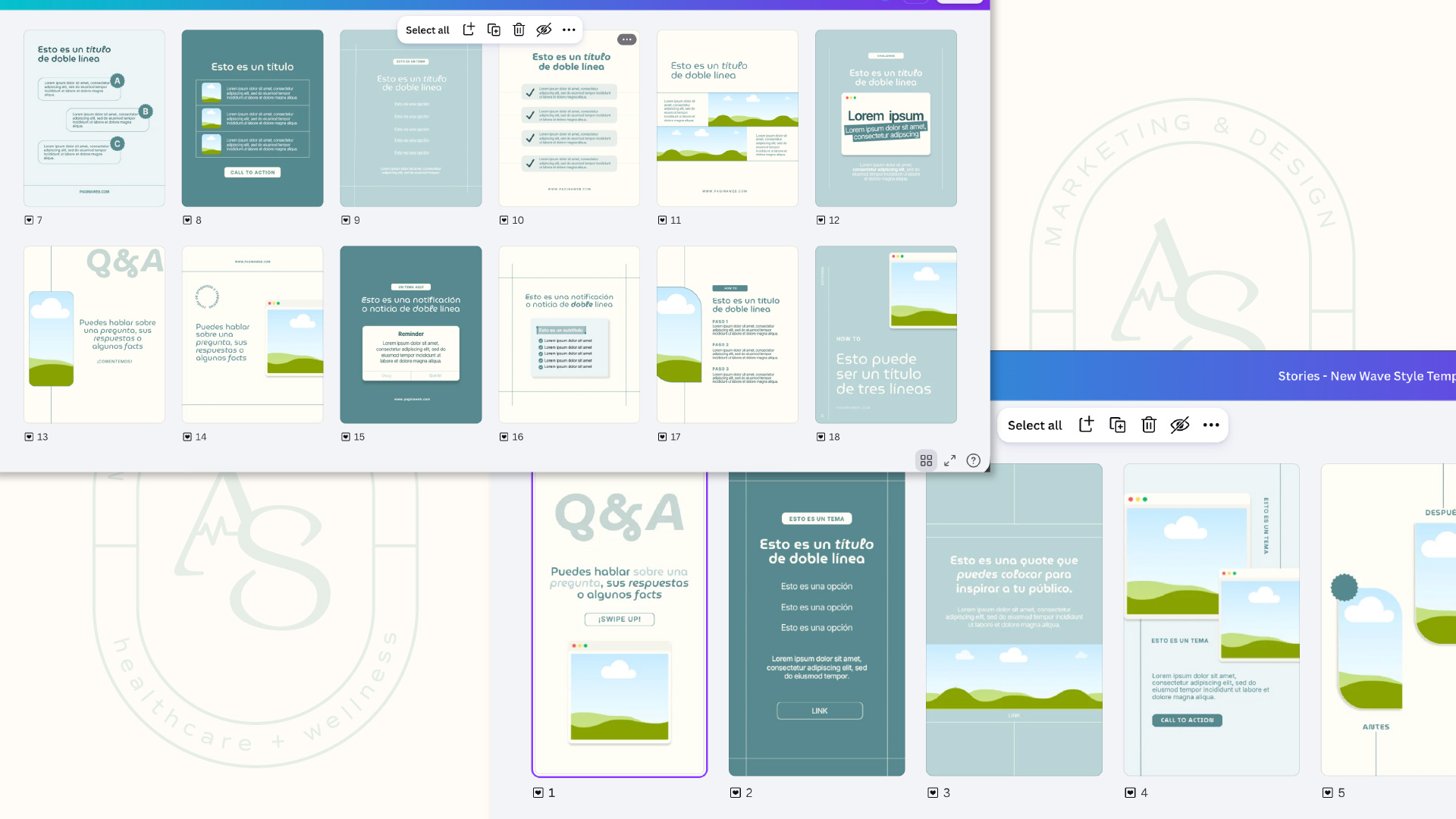1456x819 pixels.
Task: Click the heart icon beside page number 9
Action: pos(346,220)
